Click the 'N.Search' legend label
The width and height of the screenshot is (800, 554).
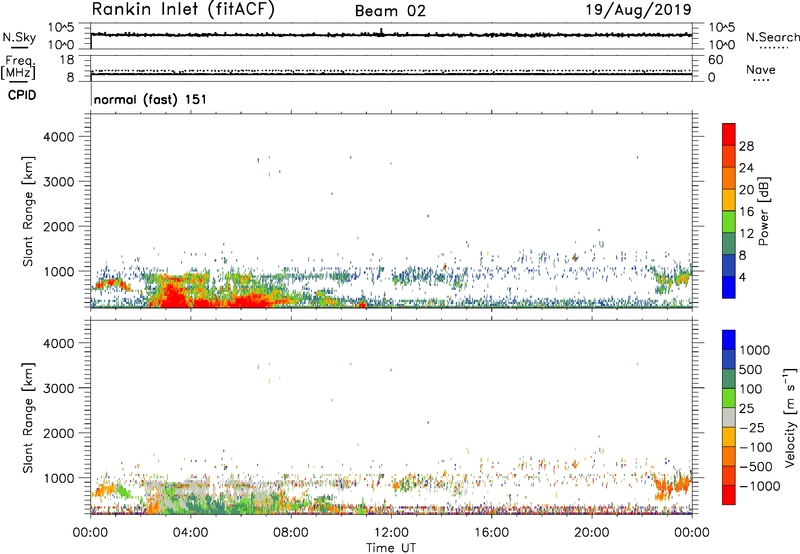click(773, 37)
